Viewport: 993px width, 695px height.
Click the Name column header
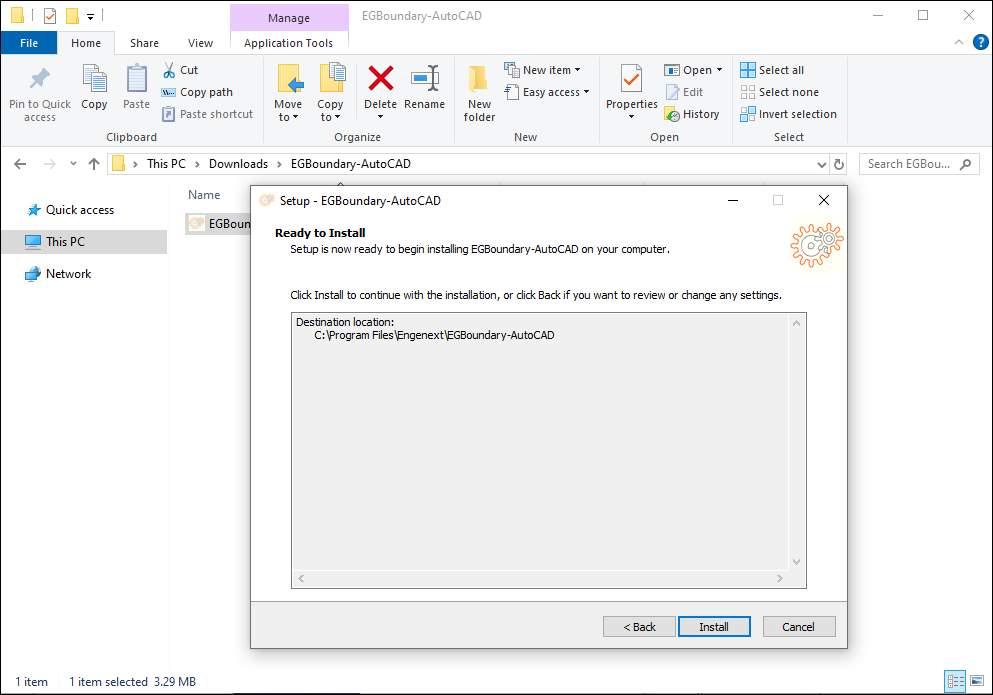[204, 195]
